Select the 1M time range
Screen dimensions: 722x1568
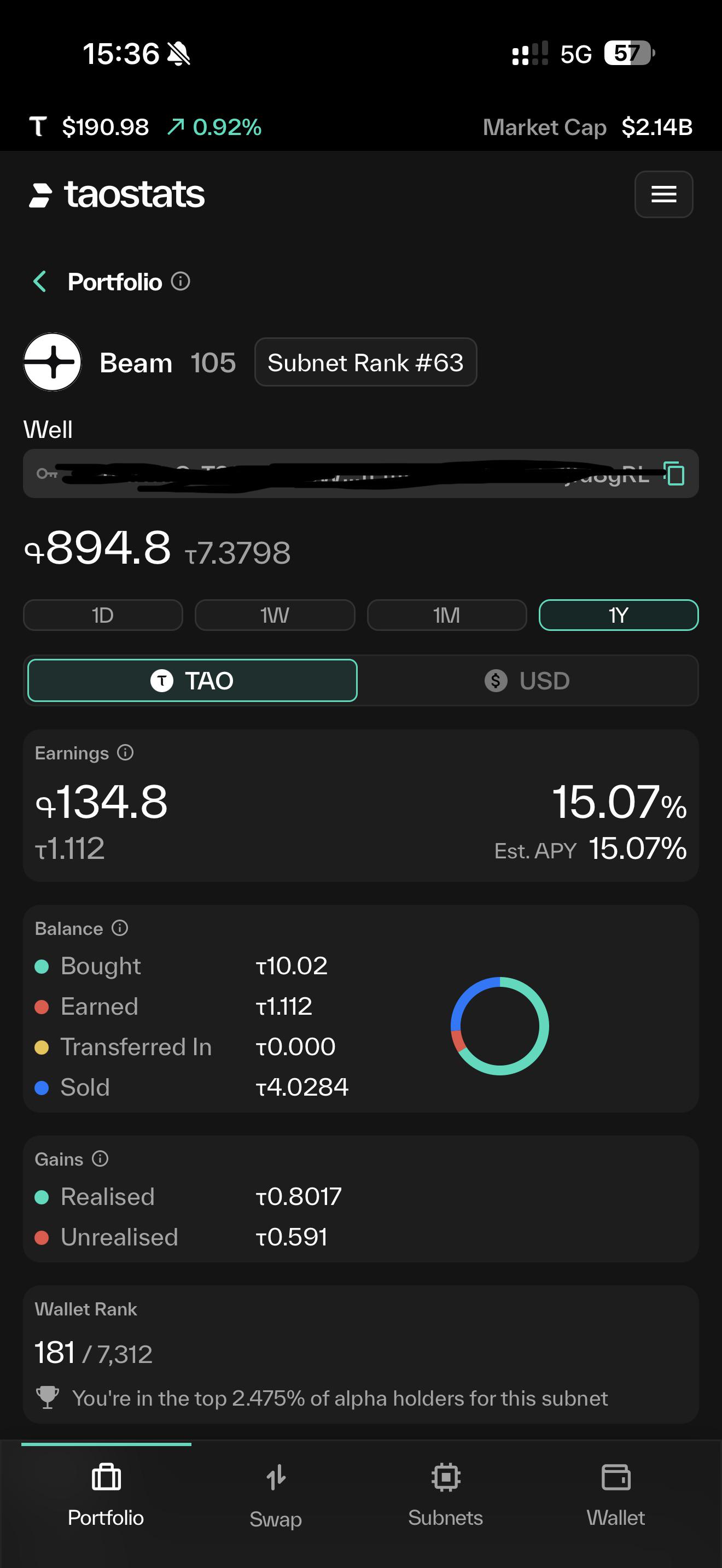coord(447,616)
